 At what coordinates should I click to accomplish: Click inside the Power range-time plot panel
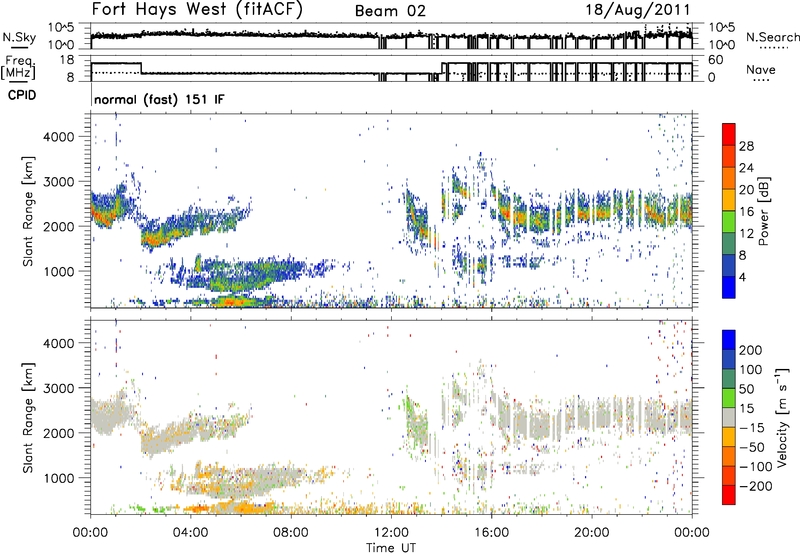point(391,211)
